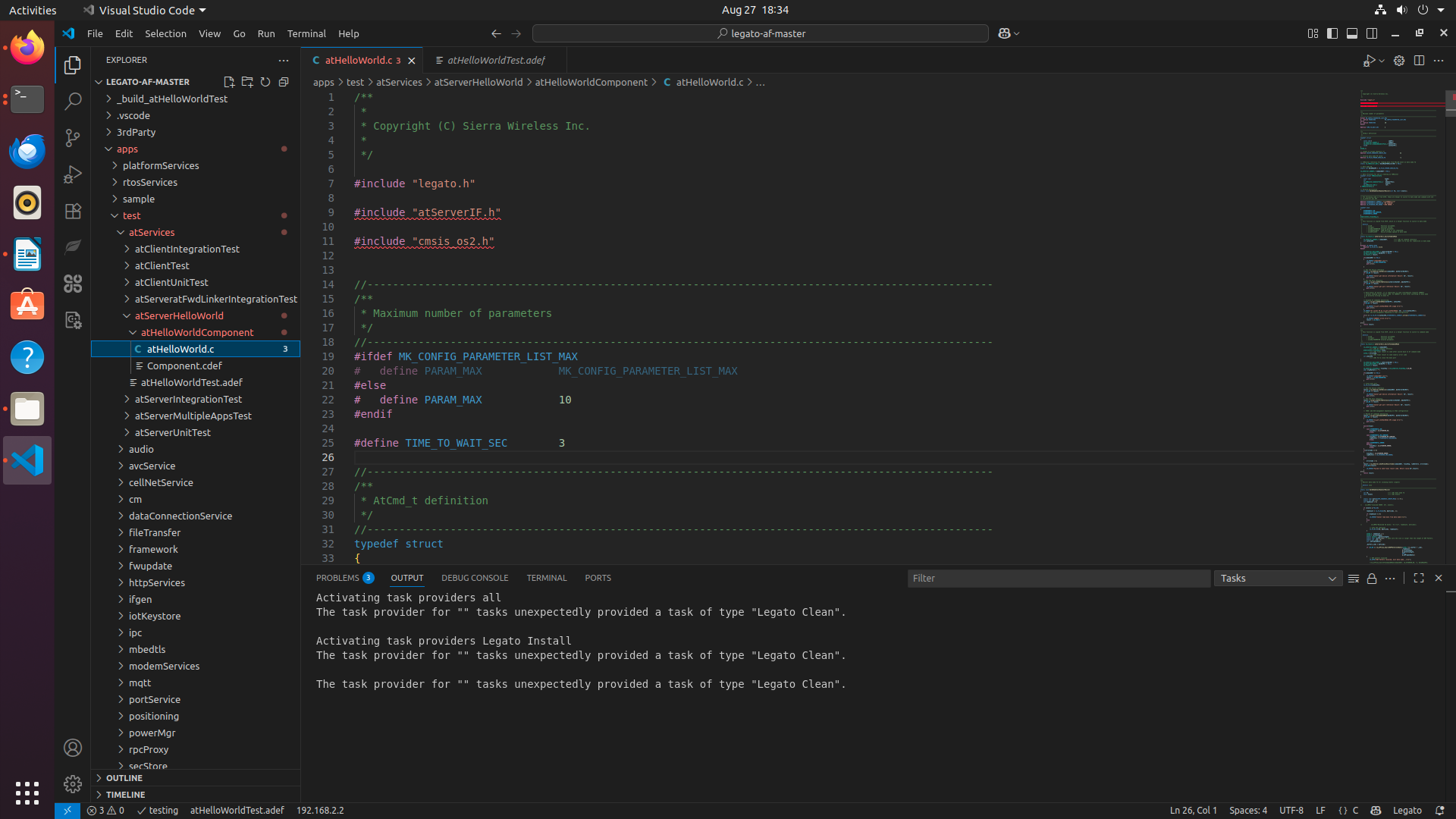Toggle primary side bar visibility
The width and height of the screenshot is (1456, 819).
pyautogui.click(x=1332, y=33)
